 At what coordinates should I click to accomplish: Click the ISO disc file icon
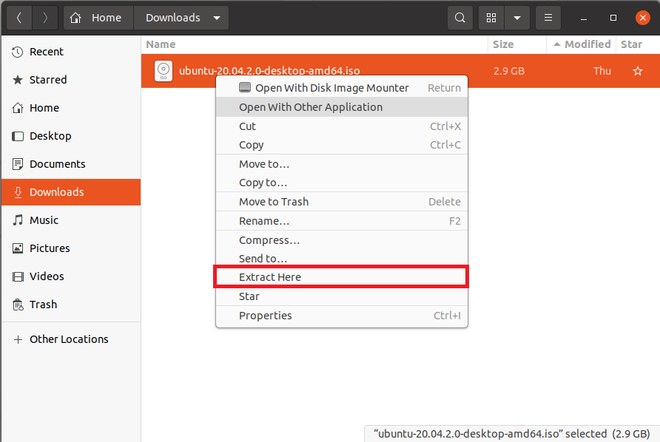[x=163, y=71]
